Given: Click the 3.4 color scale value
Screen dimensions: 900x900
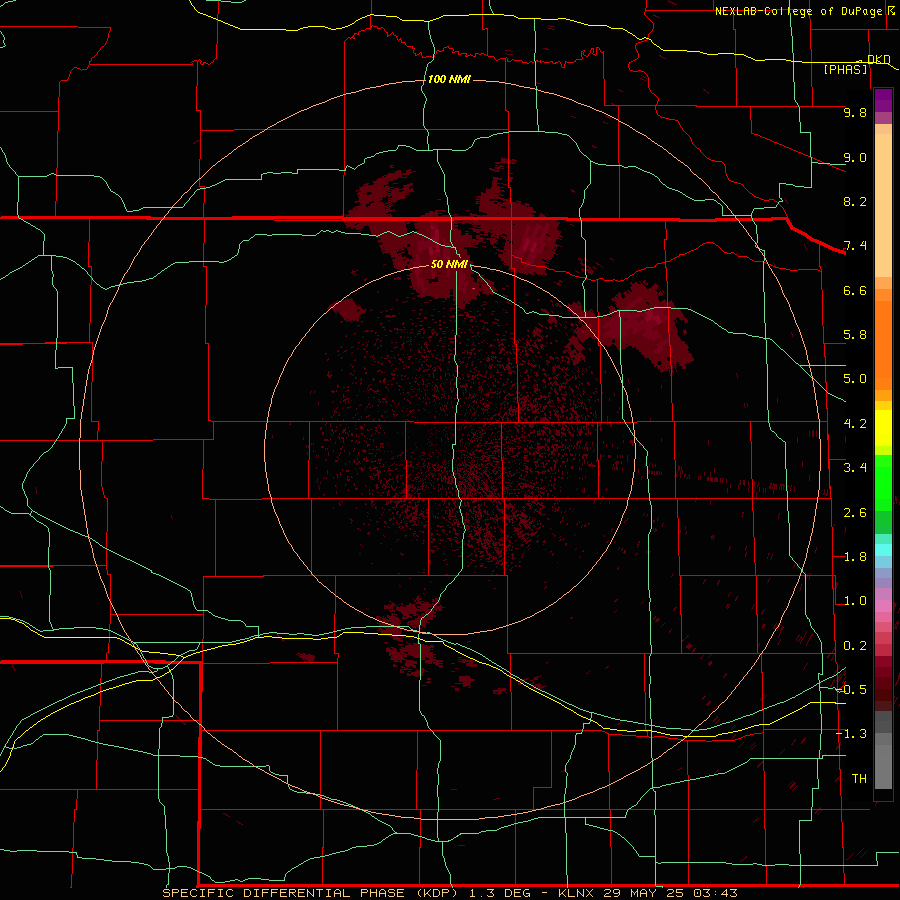Looking at the screenshot, I should 855,468.
